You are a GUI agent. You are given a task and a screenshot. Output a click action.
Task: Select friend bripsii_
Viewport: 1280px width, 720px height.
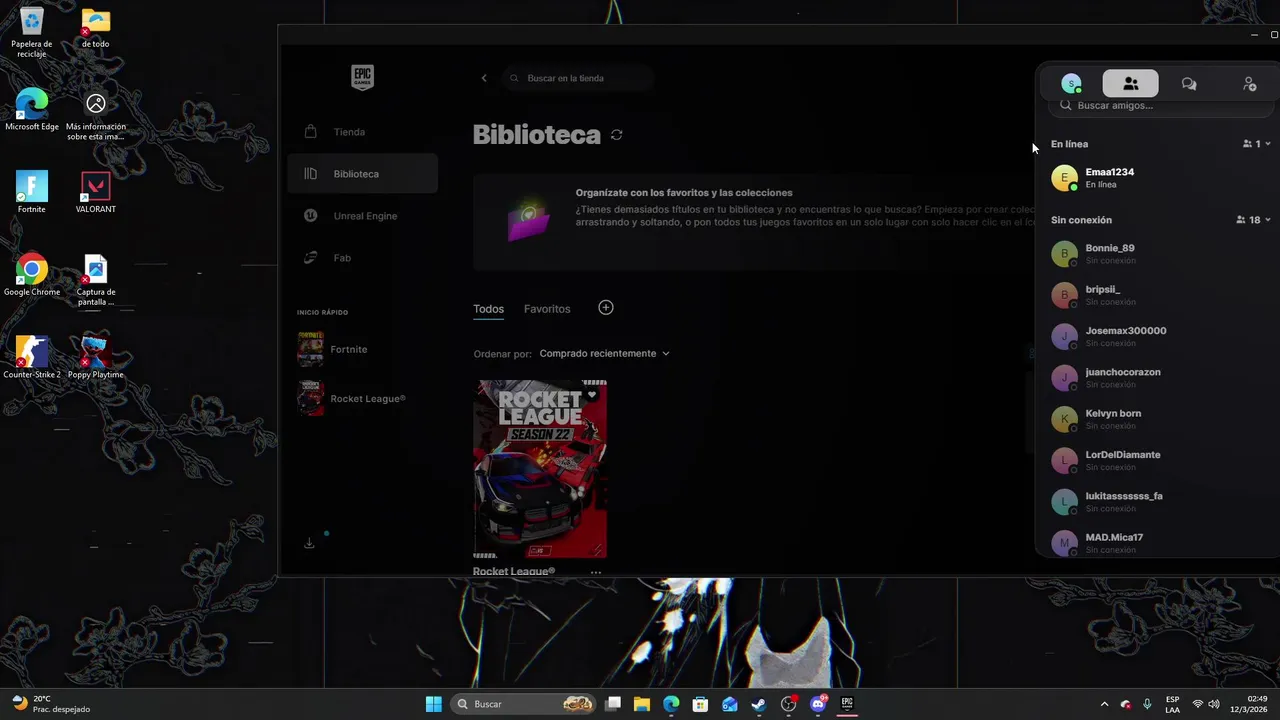coord(1159,295)
